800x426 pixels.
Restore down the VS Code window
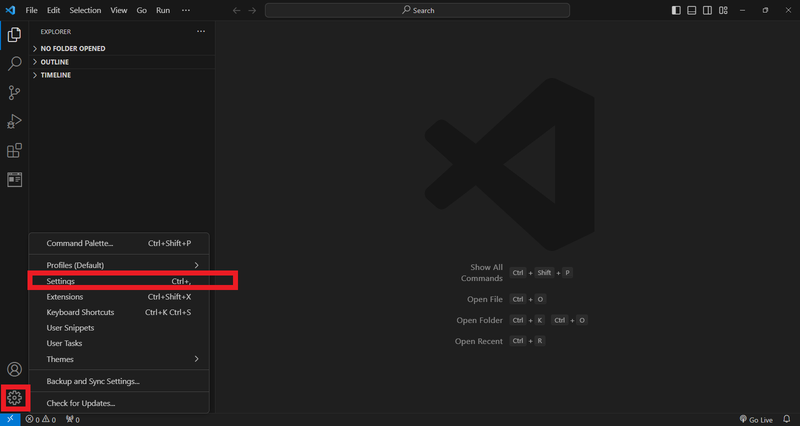765,10
